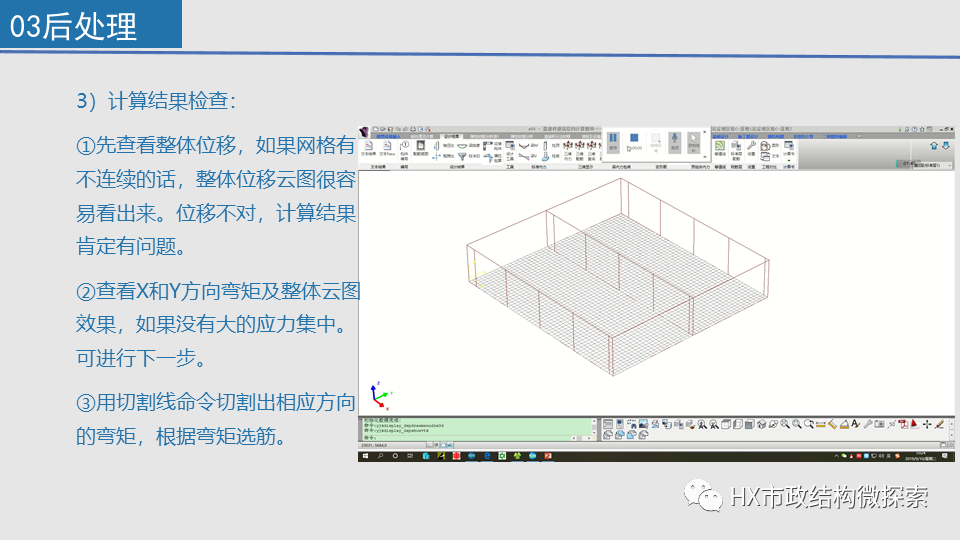Viewport: 960px width, 540px height.
Task: Open the floor selection combo box
Action: click(x=932, y=165)
